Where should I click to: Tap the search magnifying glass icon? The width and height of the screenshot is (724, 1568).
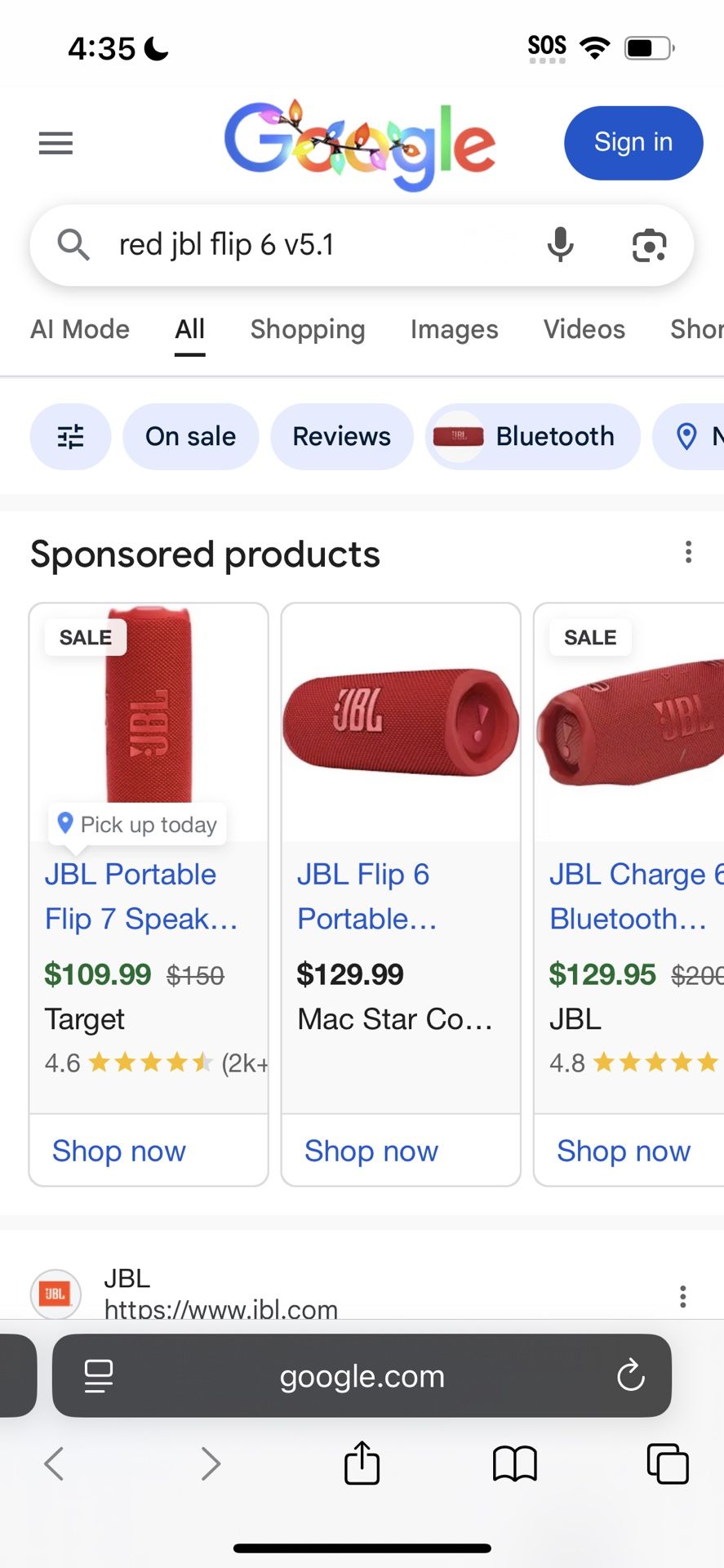point(73,245)
